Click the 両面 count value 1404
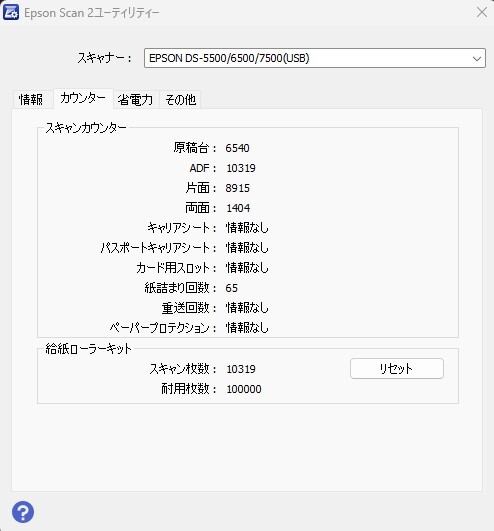This screenshot has height=531, width=494. (238, 208)
